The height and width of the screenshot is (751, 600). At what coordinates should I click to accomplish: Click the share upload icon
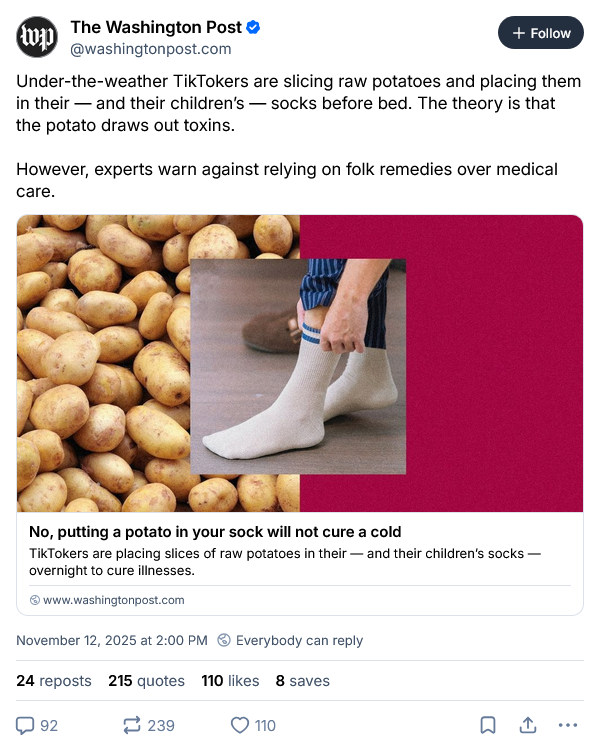pos(528,725)
